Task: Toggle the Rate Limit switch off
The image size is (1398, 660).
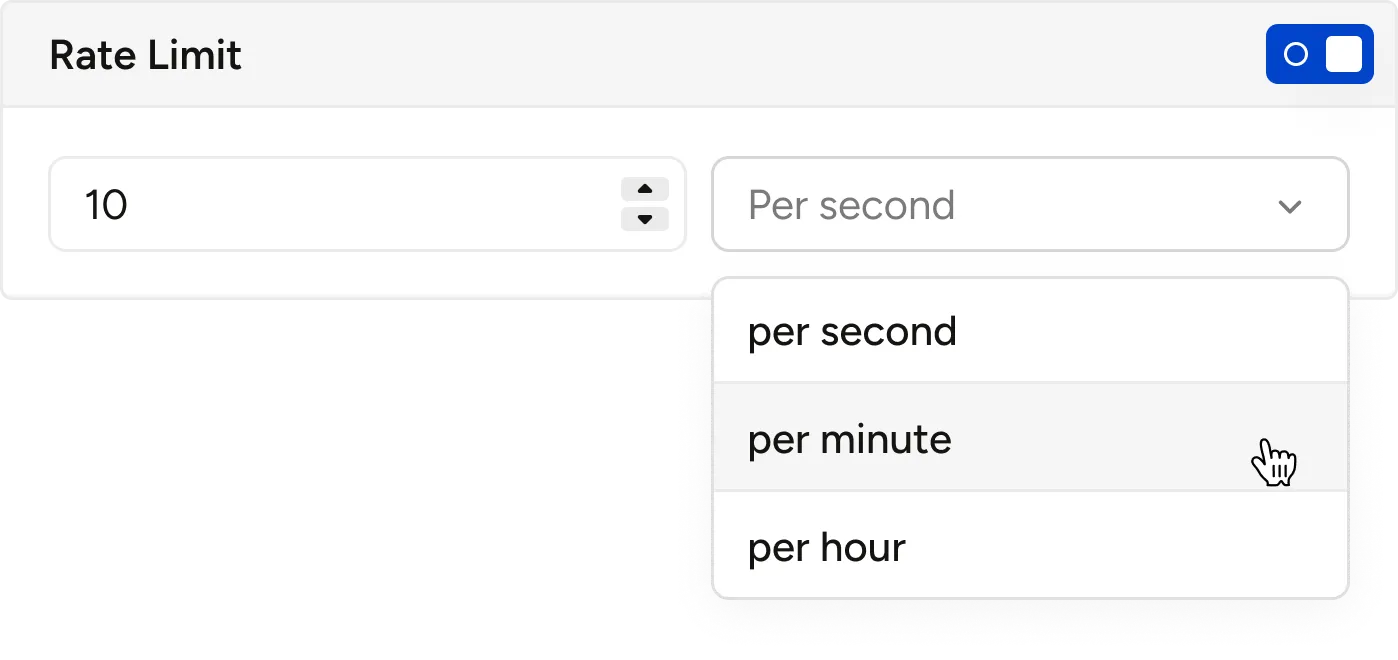Action: tap(1319, 54)
